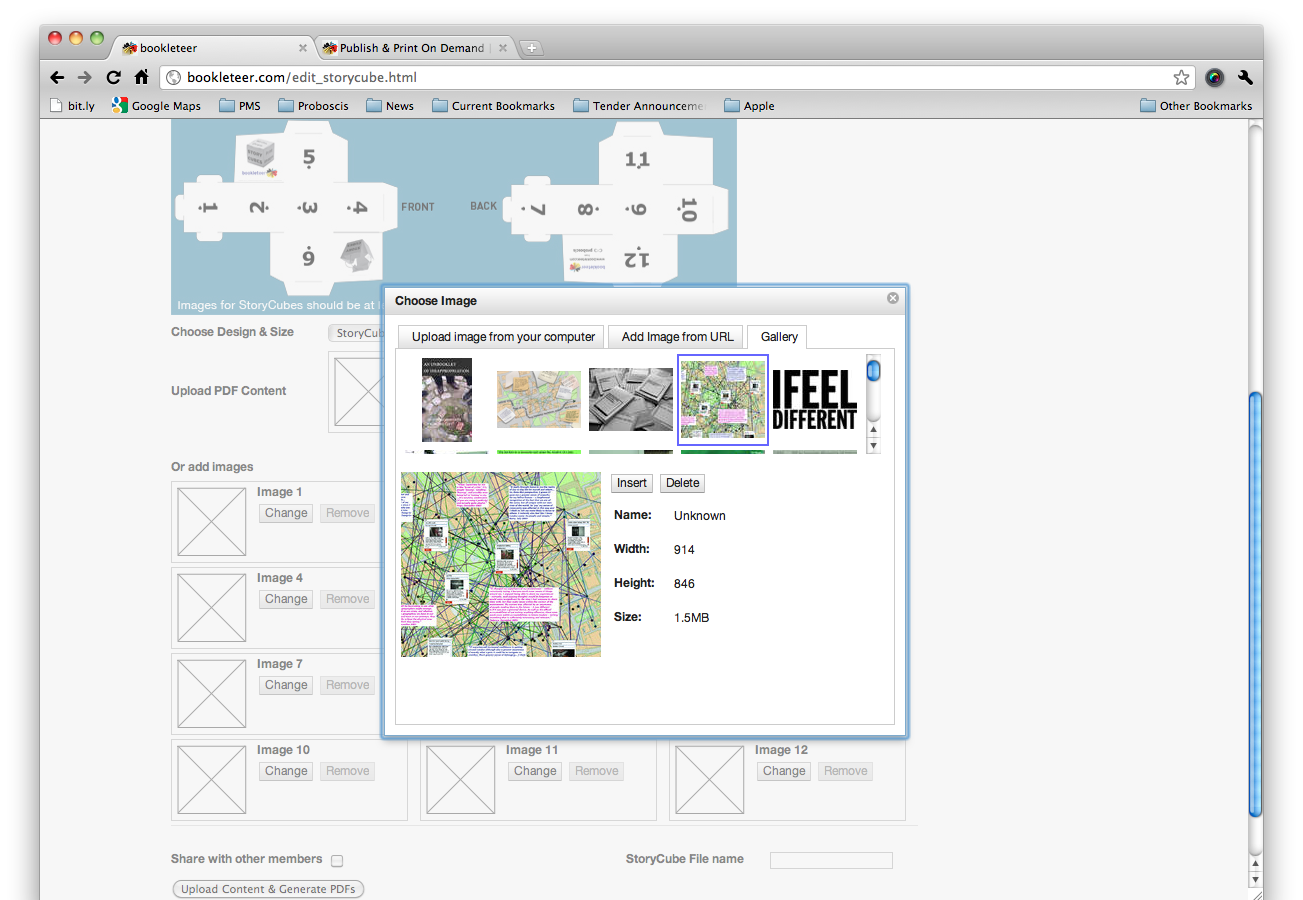Open the Choose Design & Size dropdown
This screenshot has height=900, width=1303.
coord(356,333)
